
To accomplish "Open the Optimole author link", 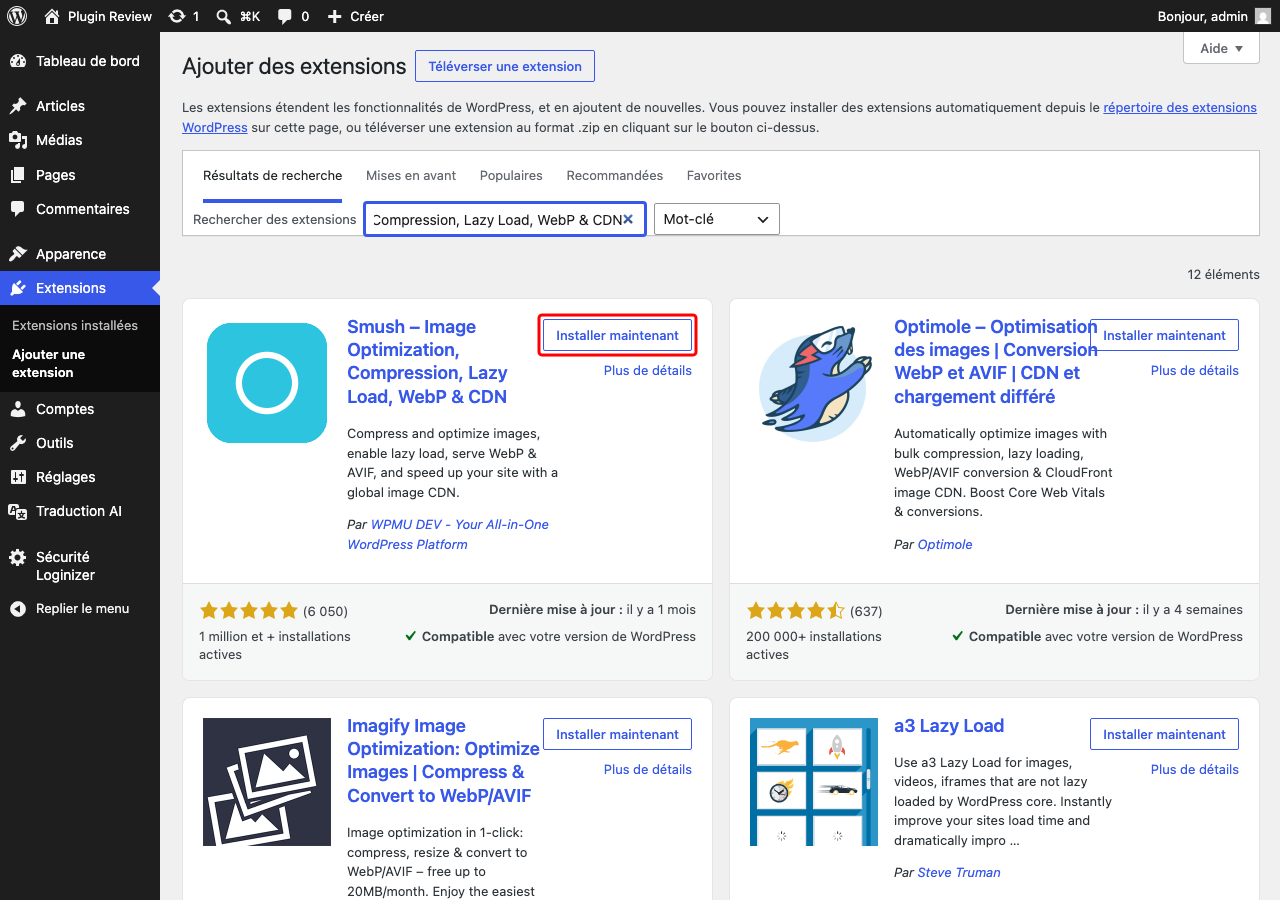I will tap(945, 545).
